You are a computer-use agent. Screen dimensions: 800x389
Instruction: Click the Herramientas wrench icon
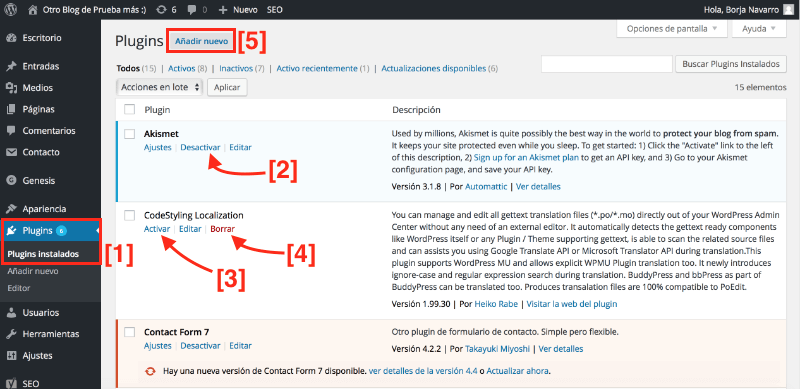(x=11, y=334)
